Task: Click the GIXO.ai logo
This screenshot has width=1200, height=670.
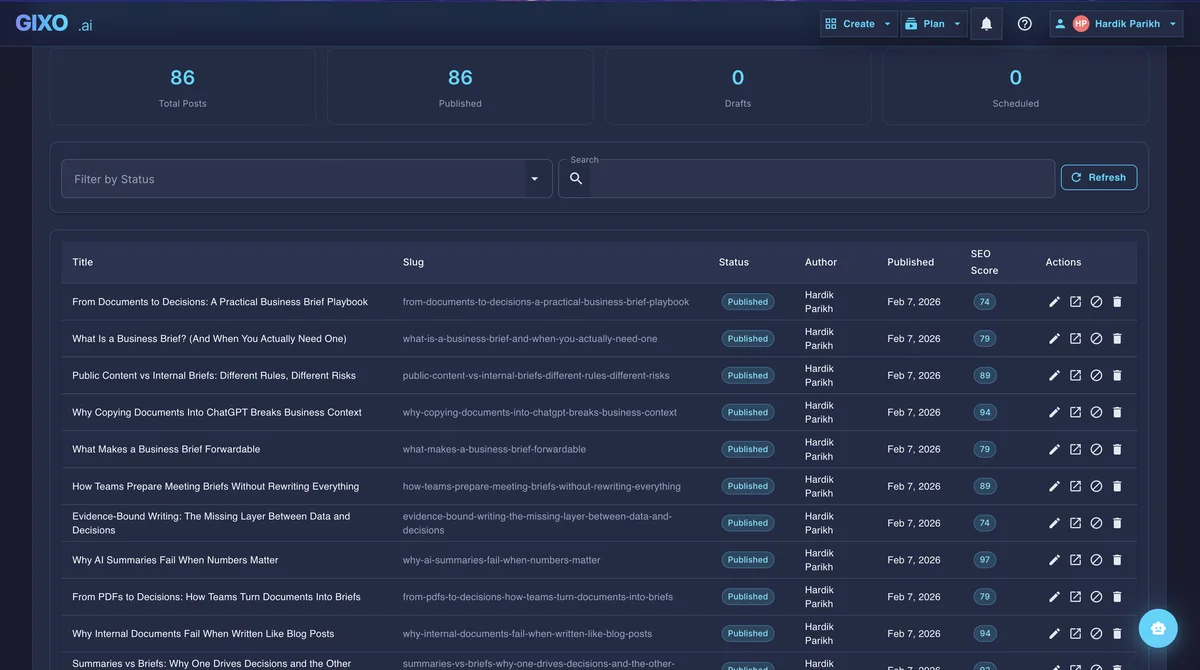Action: 55,22
